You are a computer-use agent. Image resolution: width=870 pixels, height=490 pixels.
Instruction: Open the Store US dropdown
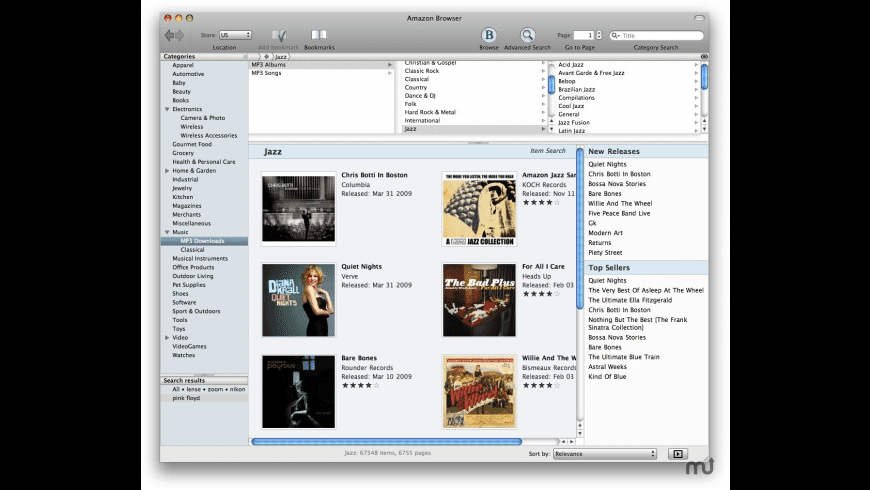coord(235,35)
